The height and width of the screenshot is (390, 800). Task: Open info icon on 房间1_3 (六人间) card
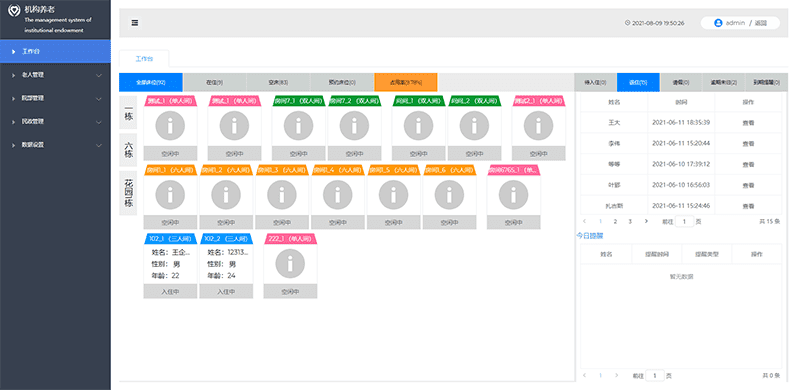tap(282, 194)
